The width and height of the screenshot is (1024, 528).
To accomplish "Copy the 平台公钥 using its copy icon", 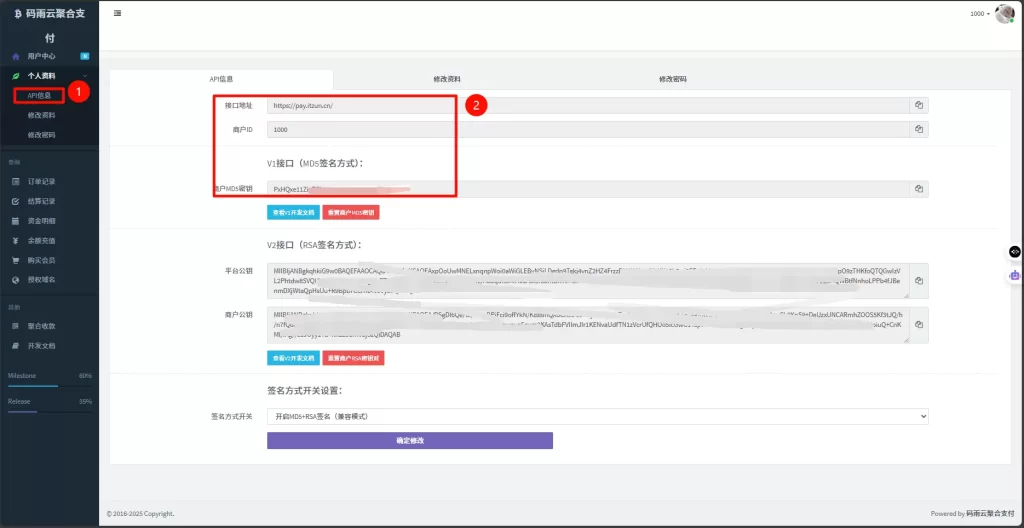I will coord(918,281).
